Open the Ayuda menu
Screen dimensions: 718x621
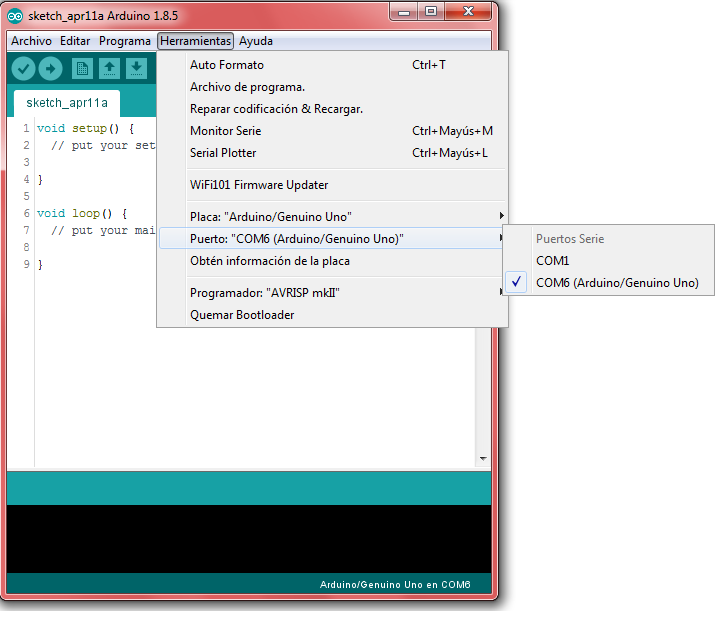(256, 41)
